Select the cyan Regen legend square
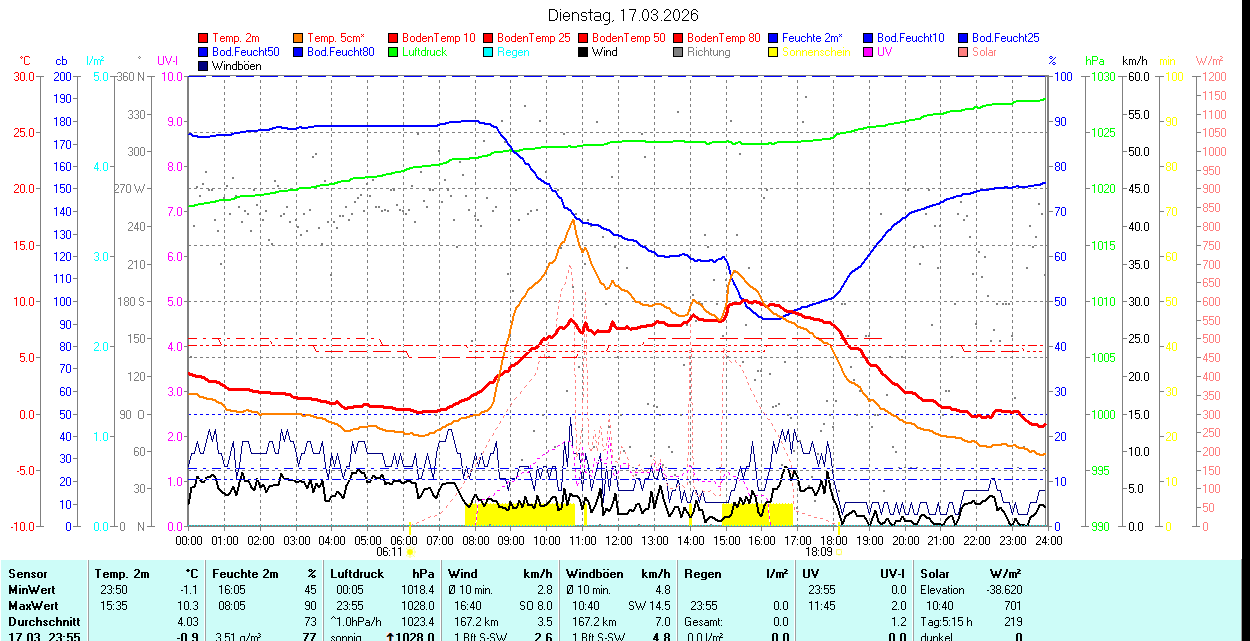The image size is (1250, 641). [489, 52]
